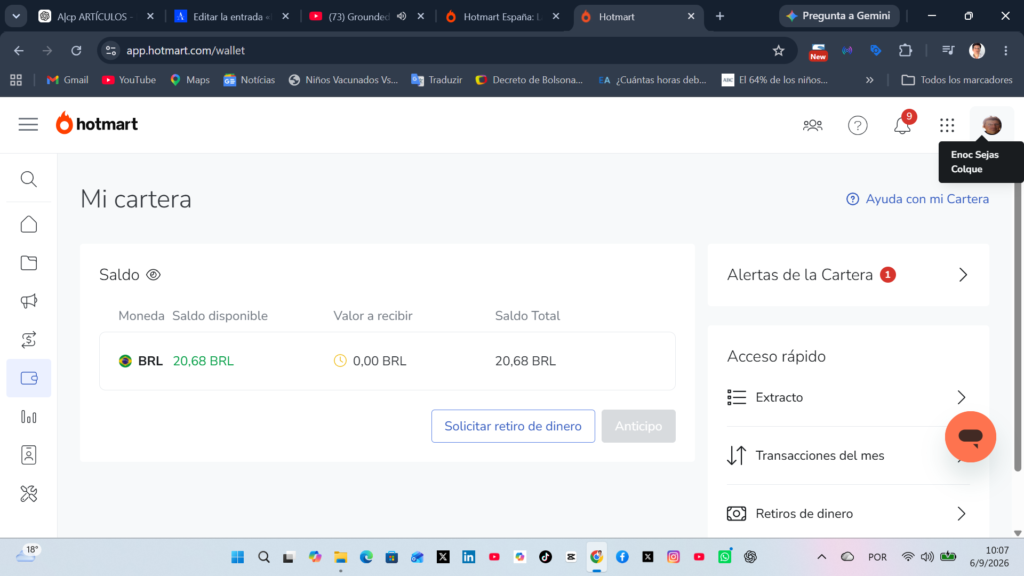Open the Windows Start button
The width and height of the screenshot is (1024, 576).
click(x=238, y=556)
